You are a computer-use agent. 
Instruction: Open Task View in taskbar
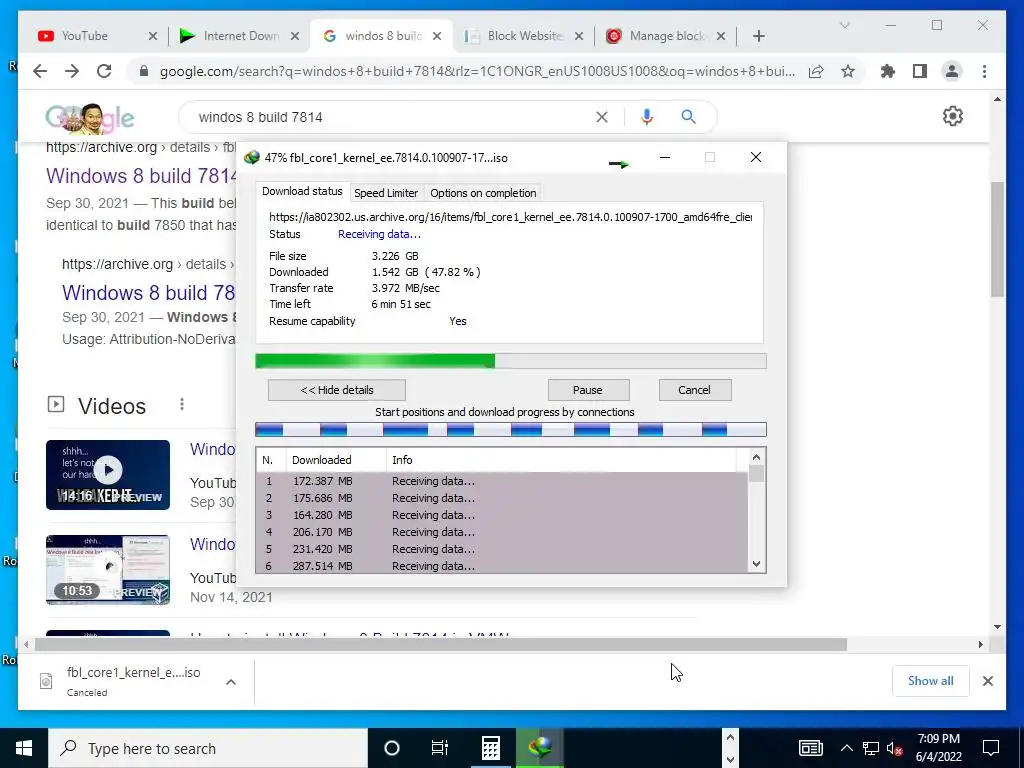point(440,748)
